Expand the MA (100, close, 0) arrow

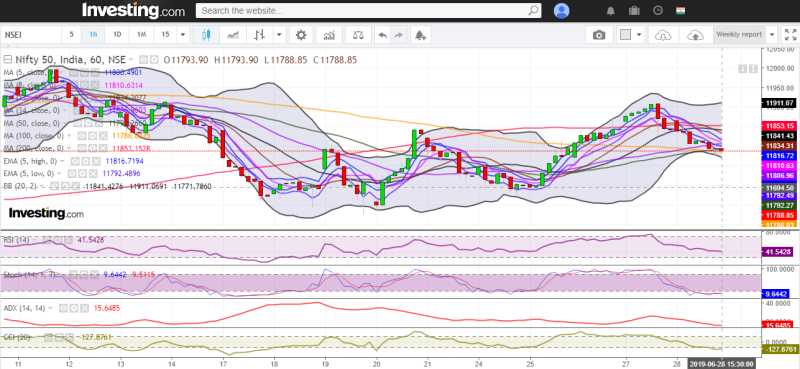click(69, 136)
